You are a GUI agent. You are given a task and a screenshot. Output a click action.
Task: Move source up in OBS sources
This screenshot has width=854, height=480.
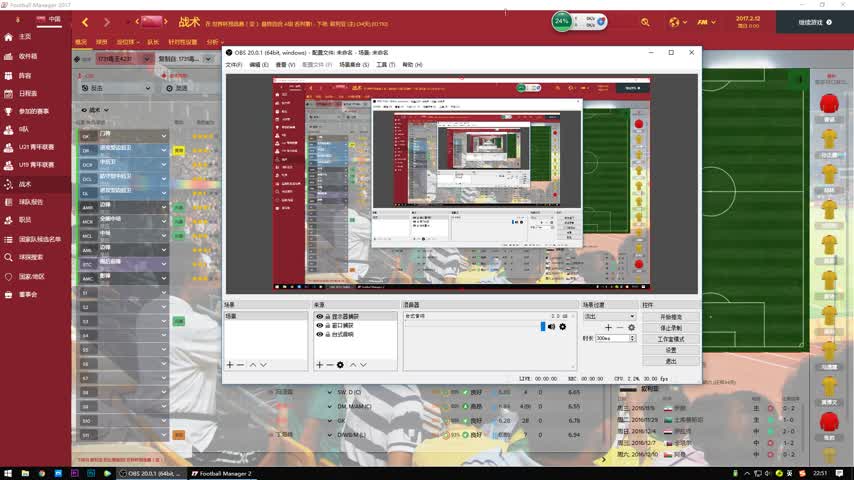coord(353,364)
